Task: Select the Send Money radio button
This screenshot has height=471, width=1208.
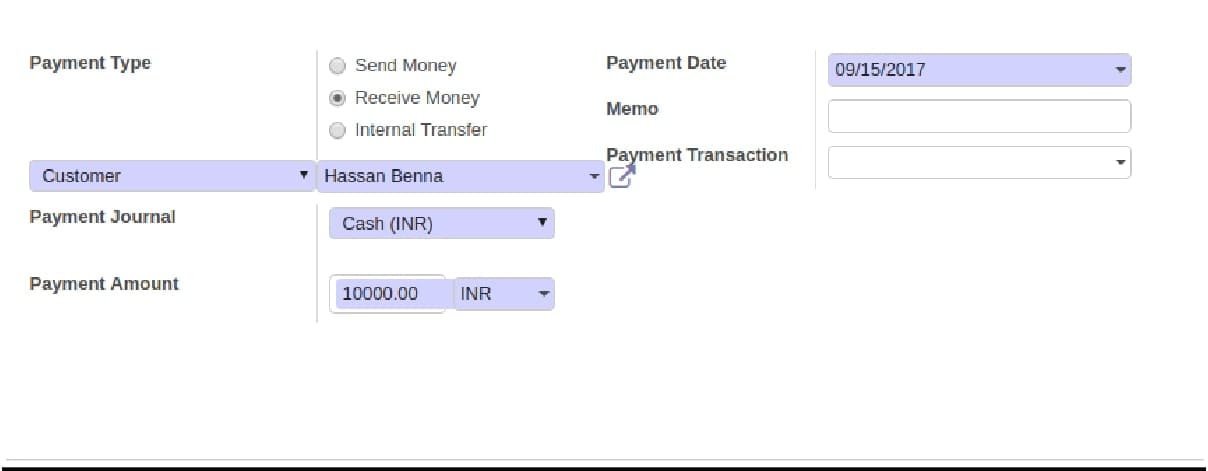Action: coord(337,66)
